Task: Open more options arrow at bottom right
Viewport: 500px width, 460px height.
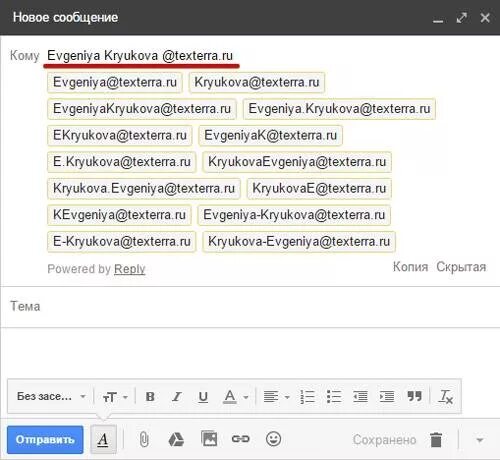Action: tap(480, 440)
